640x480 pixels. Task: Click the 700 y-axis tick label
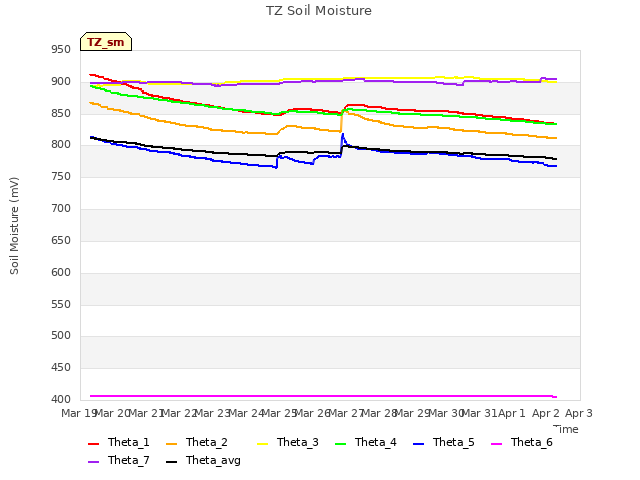pos(61,209)
